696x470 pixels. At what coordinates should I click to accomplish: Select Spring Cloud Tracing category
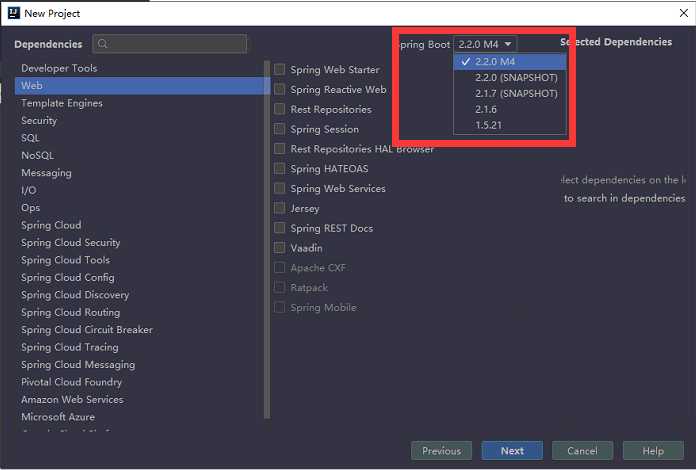pos(139,347)
